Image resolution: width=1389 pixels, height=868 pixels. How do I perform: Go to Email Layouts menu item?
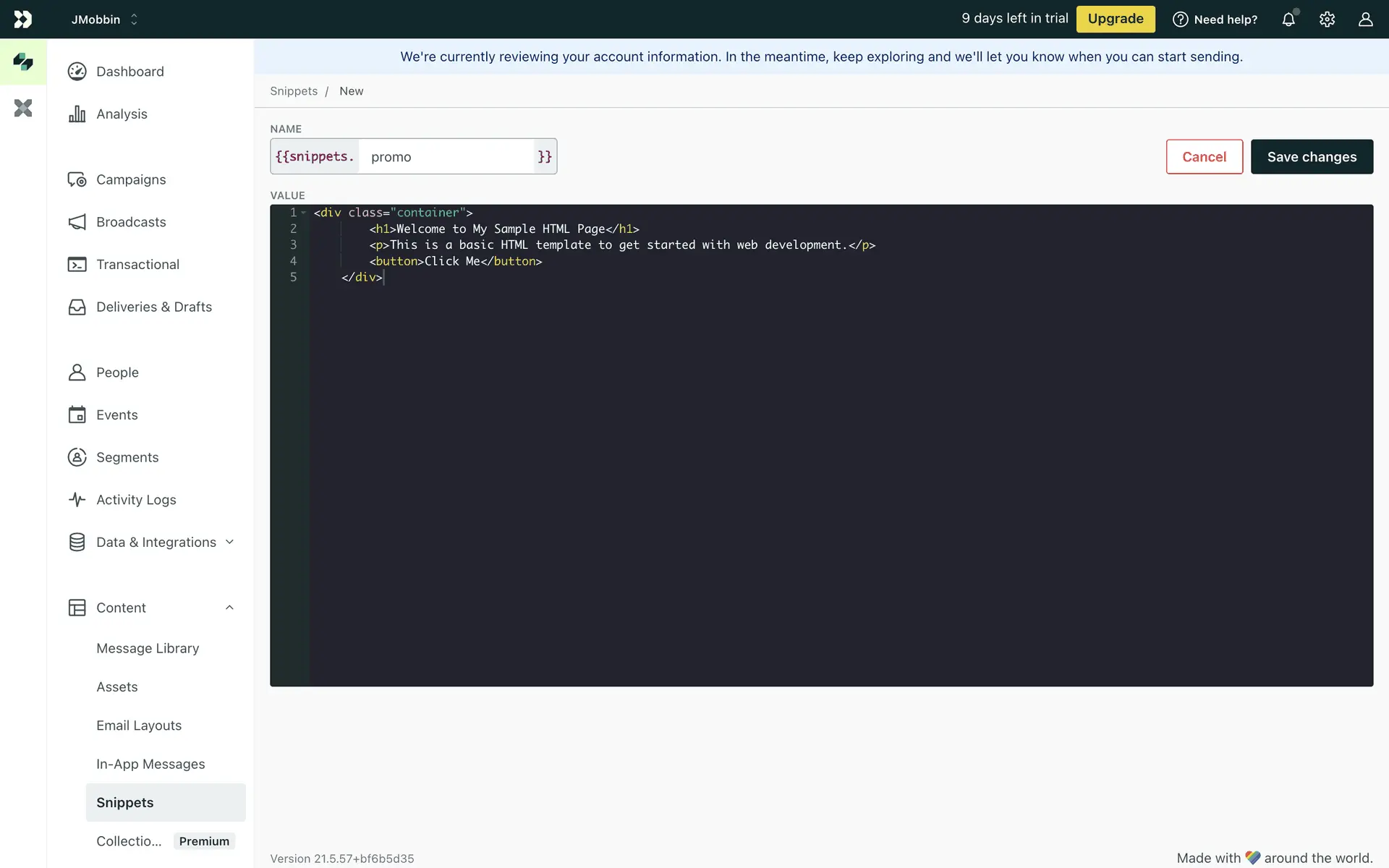tap(139, 726)
